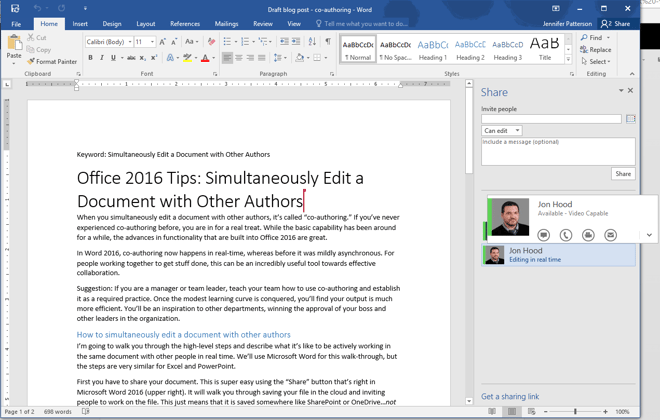Switch to Read Mode view in the status bar
Viewport: 660px width, 420px height.
[492, 412]
